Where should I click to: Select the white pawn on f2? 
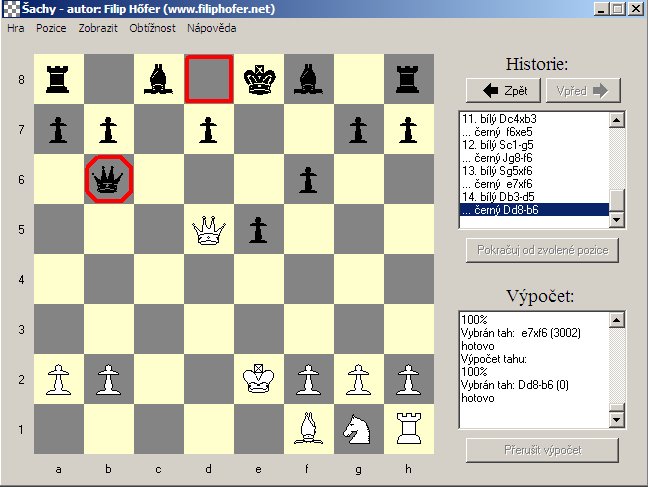pyautogui.click(x=308, y=380)
